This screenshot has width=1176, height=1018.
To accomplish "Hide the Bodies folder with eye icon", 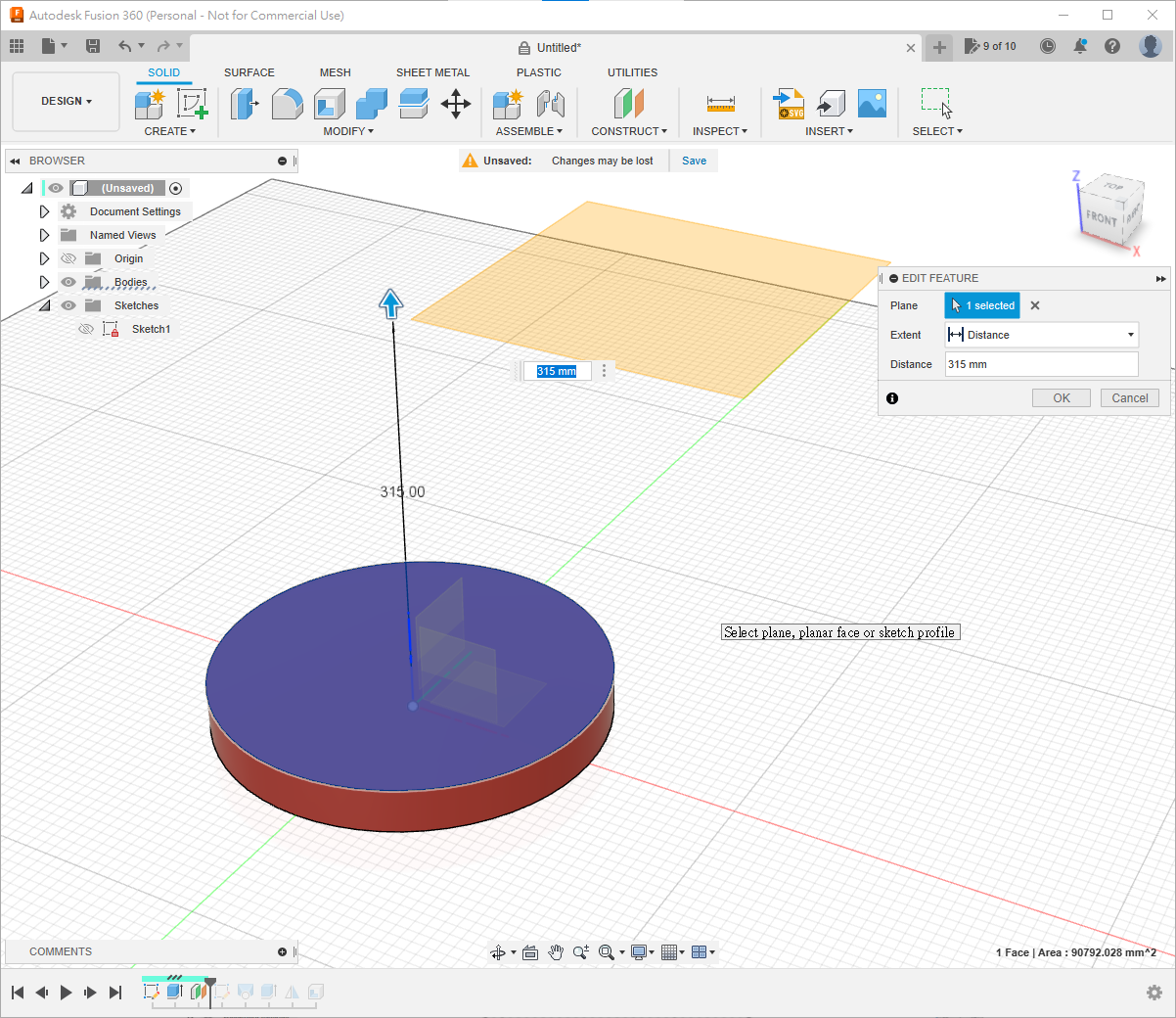I will 68,282.
